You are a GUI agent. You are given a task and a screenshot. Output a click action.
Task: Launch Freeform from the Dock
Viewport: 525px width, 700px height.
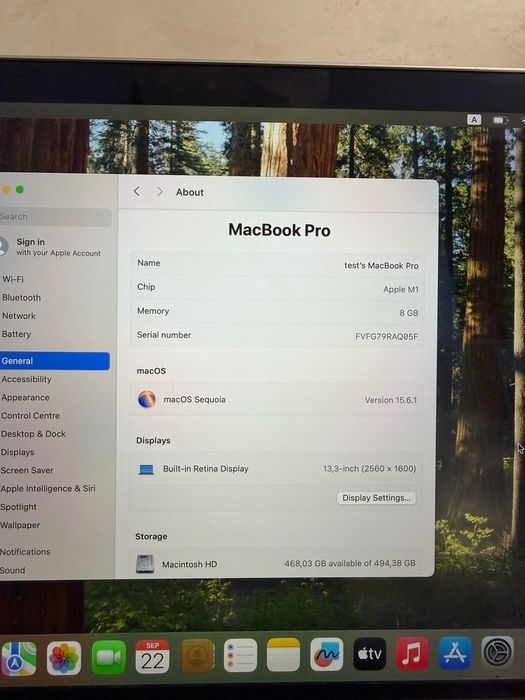coord(327,654)
